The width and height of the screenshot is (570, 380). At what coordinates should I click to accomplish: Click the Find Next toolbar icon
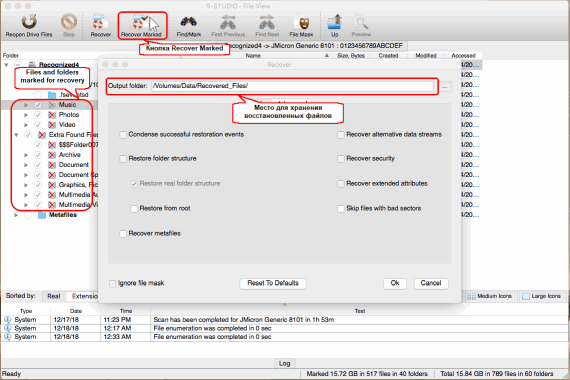coord(267,22)
